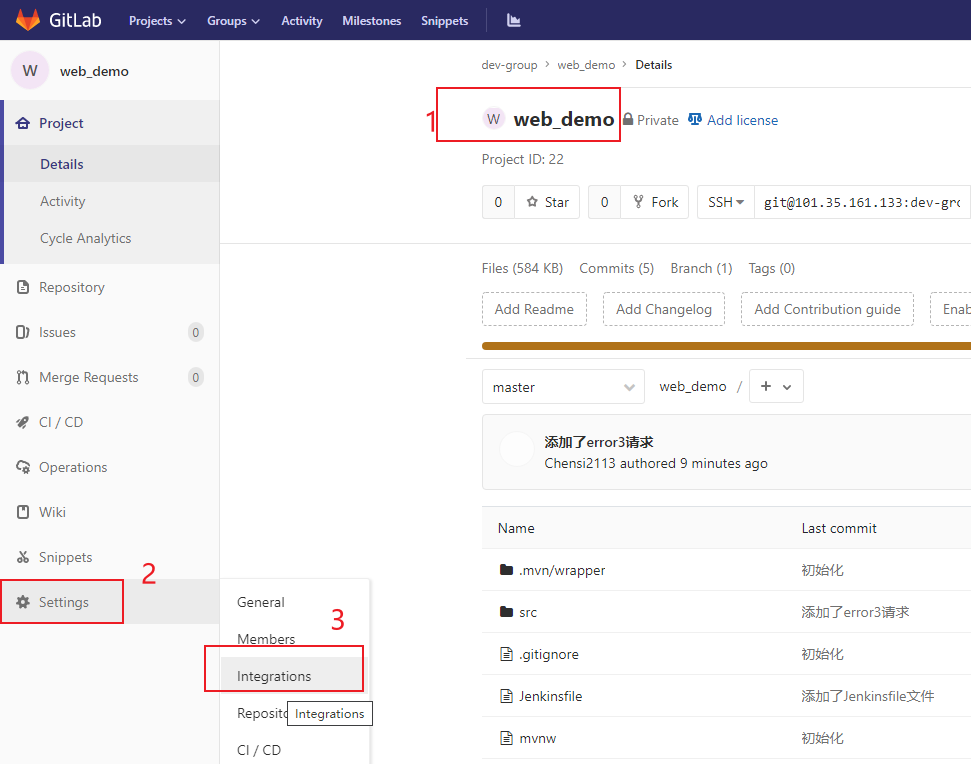Image resolution: width=971 pixels, height=764 pixels.
Task: Click the mvnw file icon
Action: click(x=507, y=738)
